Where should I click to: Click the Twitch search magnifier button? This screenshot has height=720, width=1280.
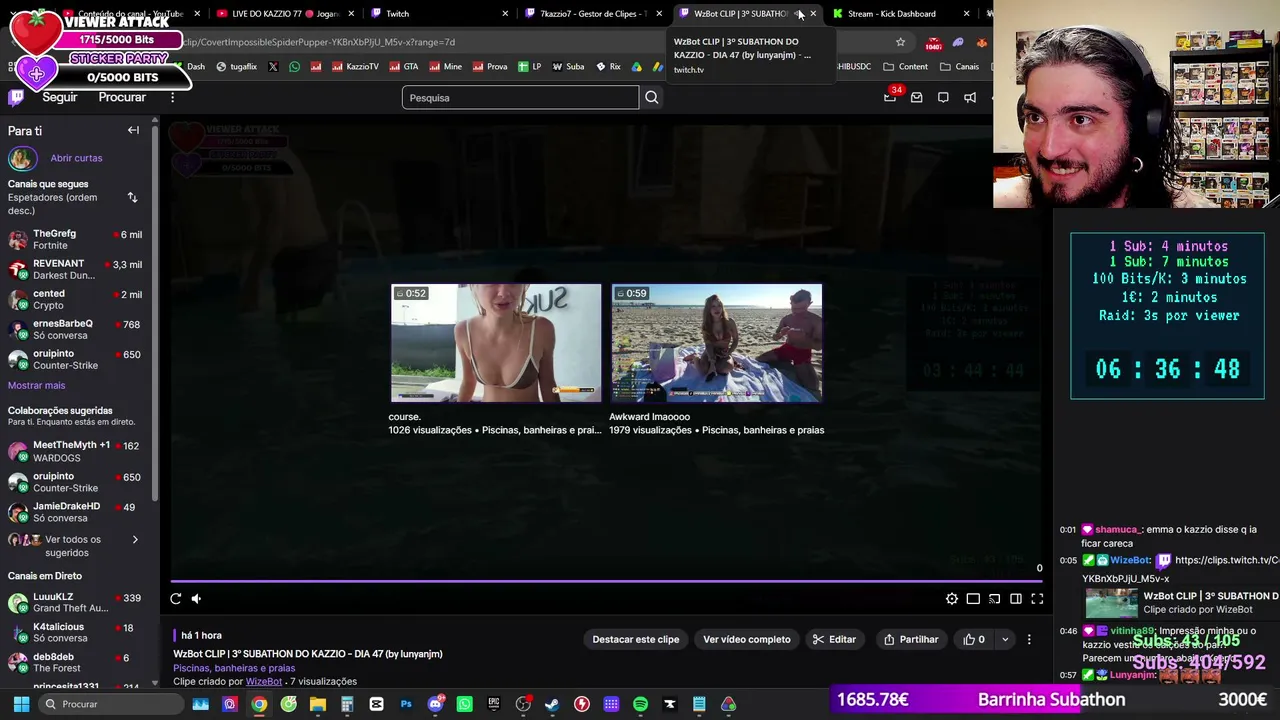point(652,97)
